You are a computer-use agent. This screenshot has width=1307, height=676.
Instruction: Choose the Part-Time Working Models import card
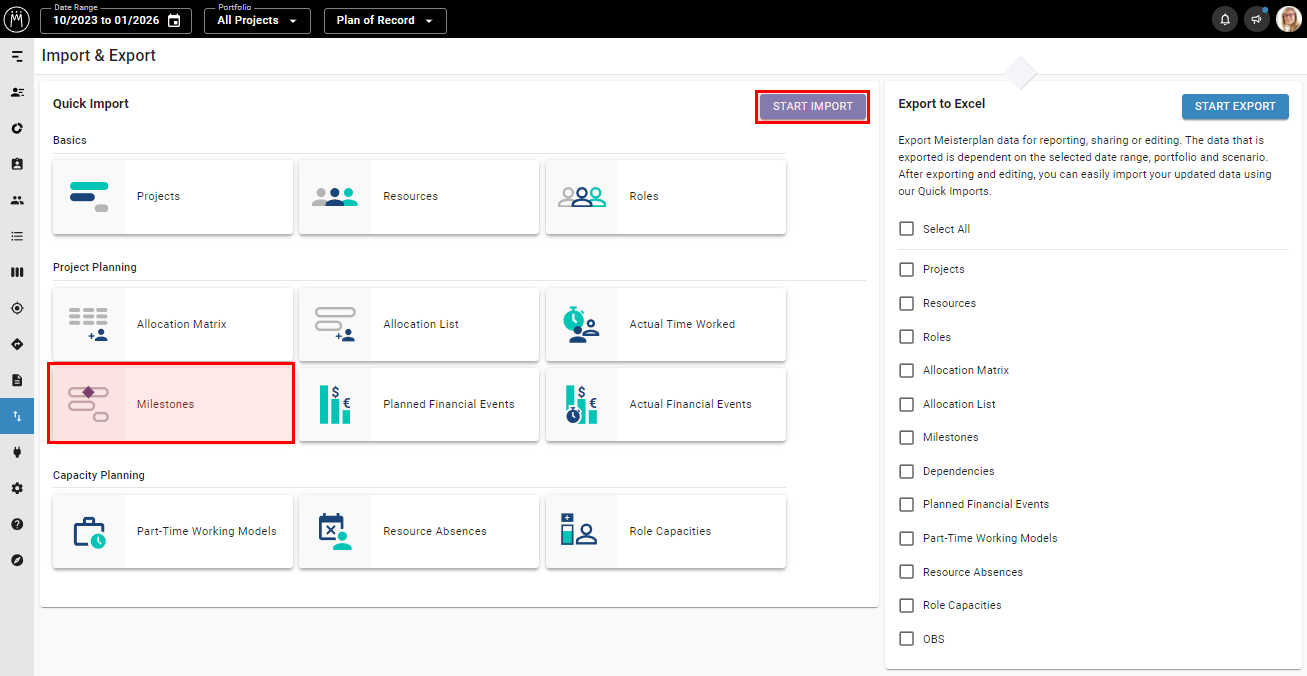point(173,532)
